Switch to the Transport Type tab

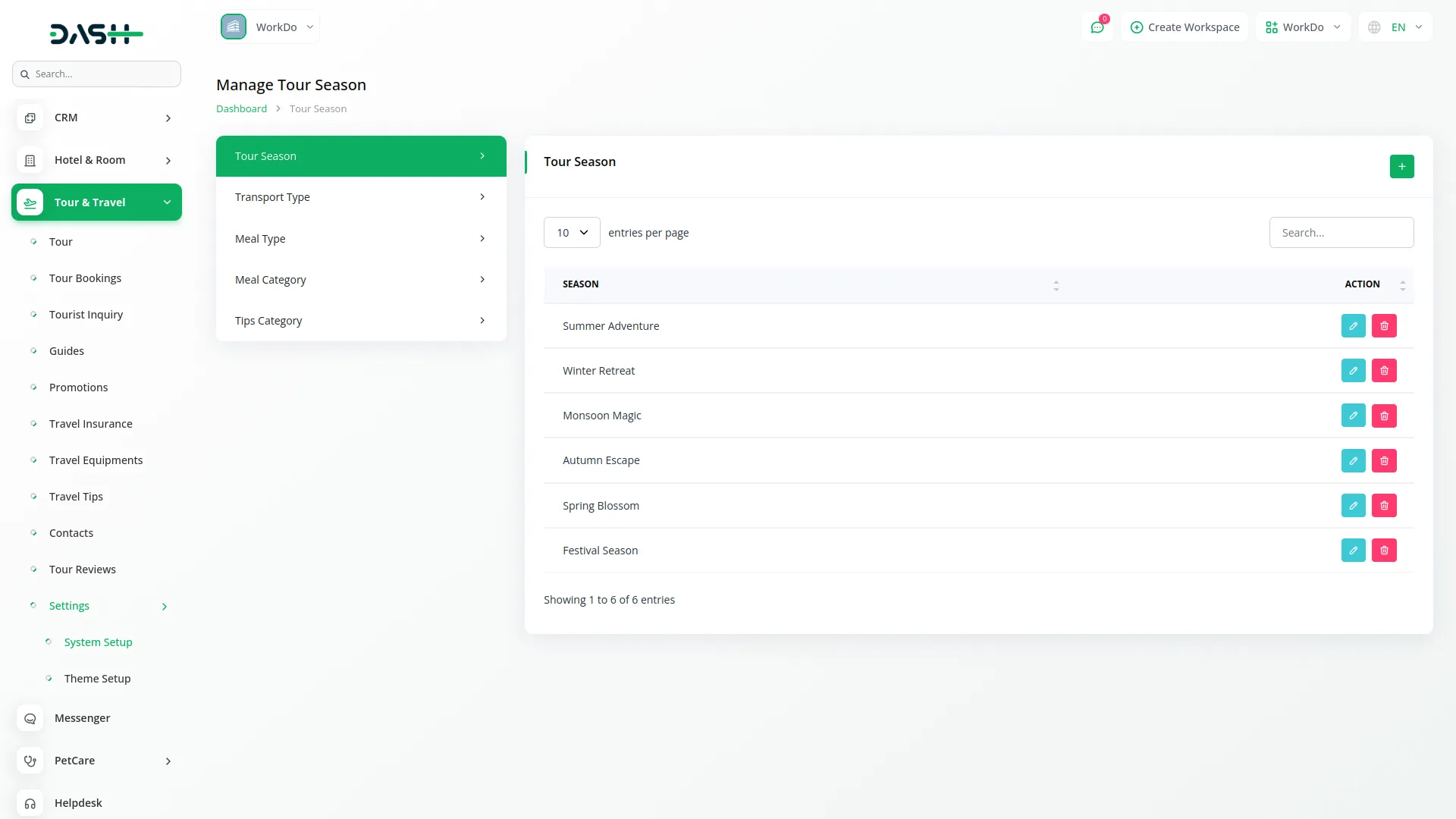click(x=361, y=197)
